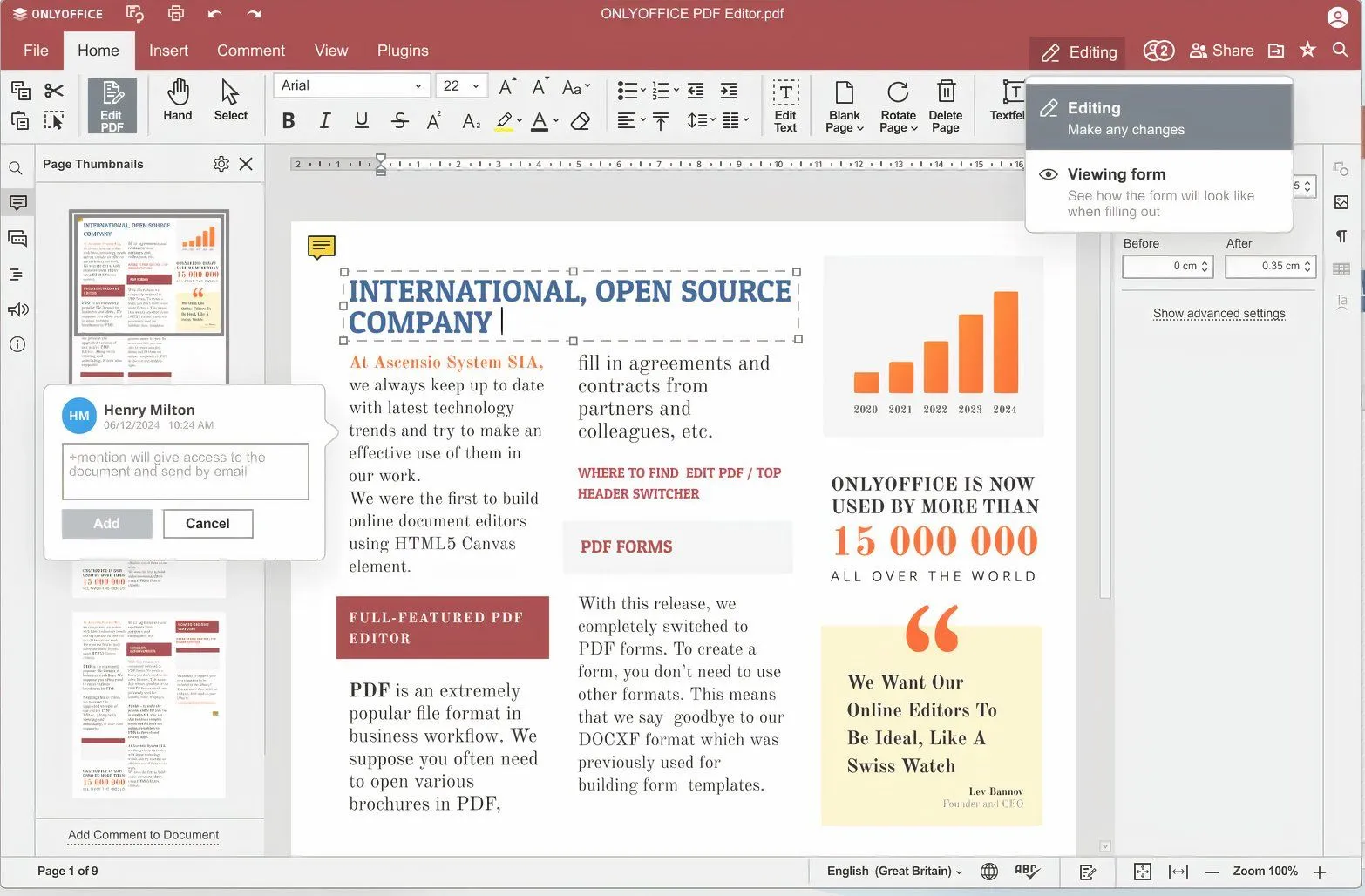This screenshot has height=896, width=1365.
Task: Switch to the Comment tab
Action: pyautogui.click(x=251, y=51)
